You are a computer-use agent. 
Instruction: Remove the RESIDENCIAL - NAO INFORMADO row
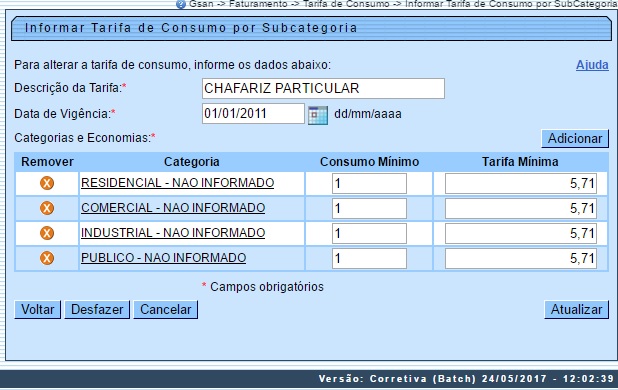47,183
